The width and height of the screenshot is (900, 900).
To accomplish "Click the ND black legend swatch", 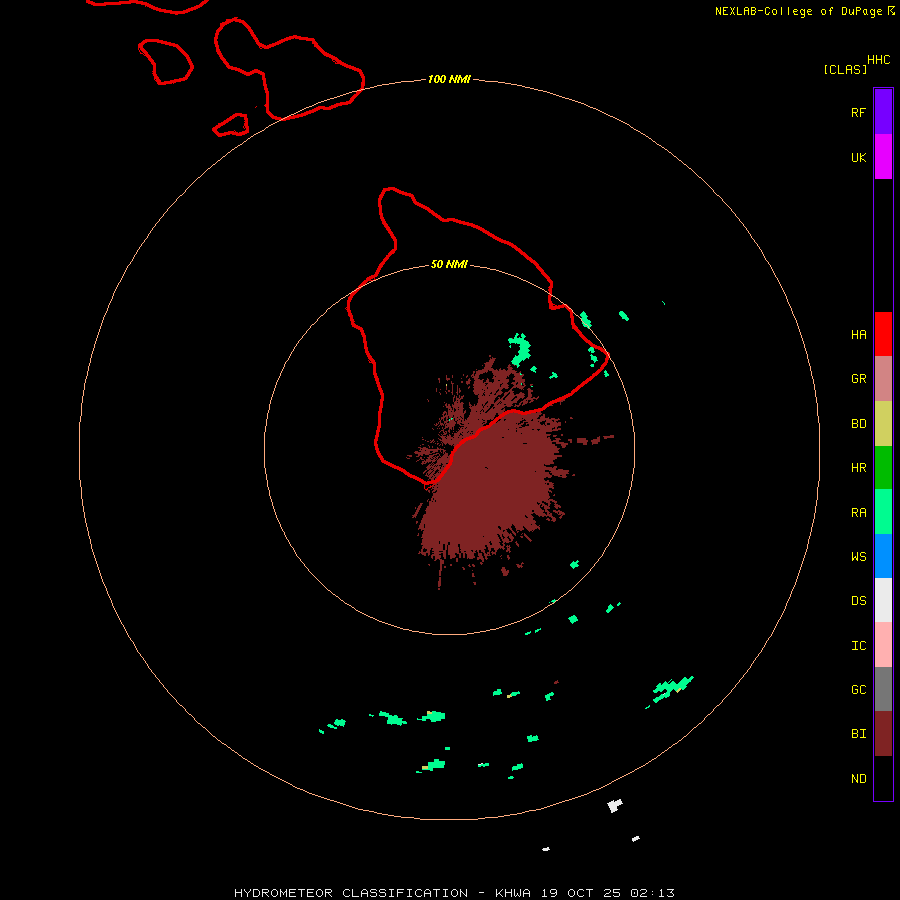I will pyautogui.click(x=883, y=778).
